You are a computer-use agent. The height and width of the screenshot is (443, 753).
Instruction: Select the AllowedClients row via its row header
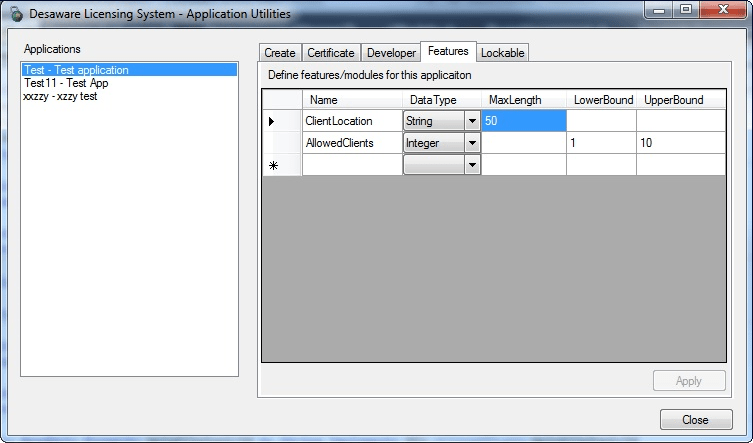(x=282, y=143)
